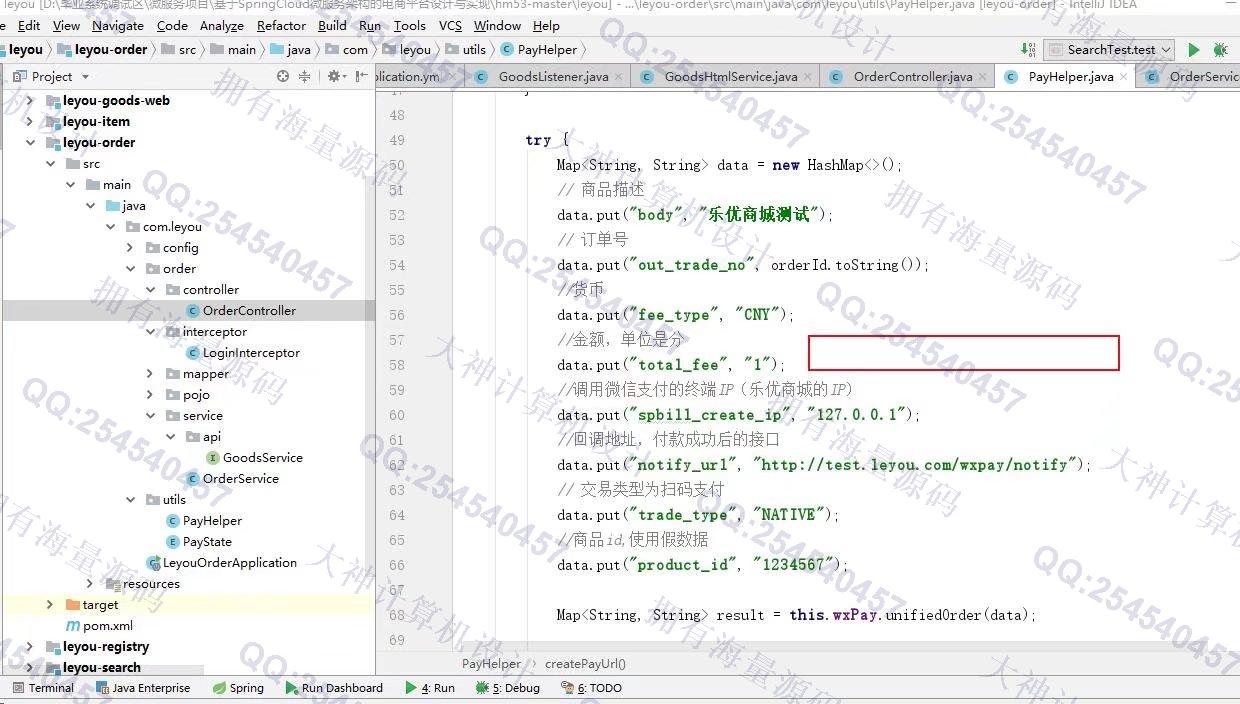Close the GoodsListener.java editor tab
The width and height of the screenshot is (1240, 704).
tap(619, 77)
